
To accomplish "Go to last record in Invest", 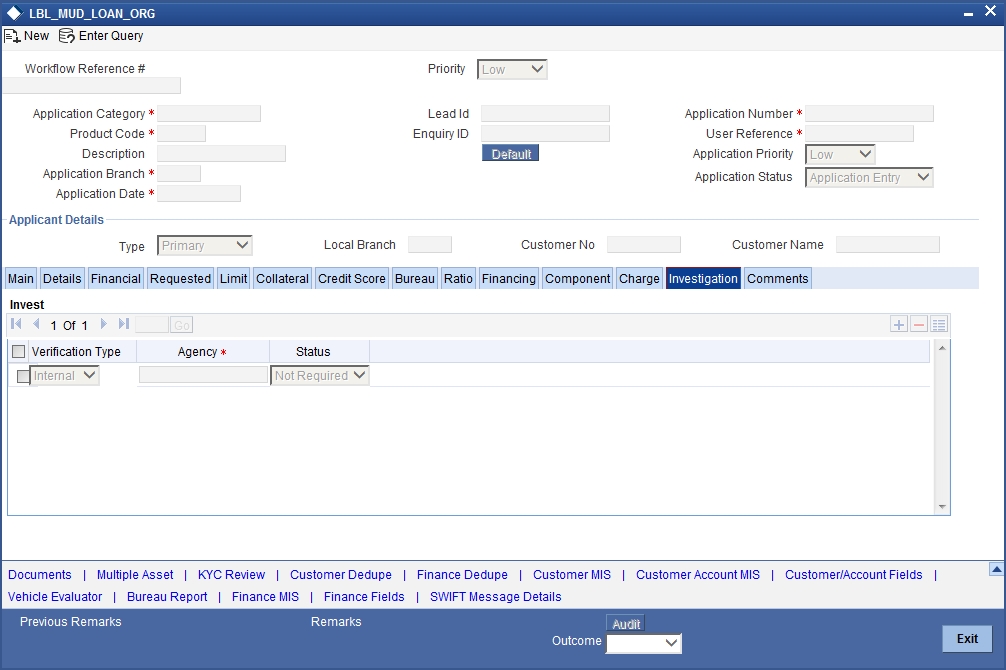I will 124,324.
